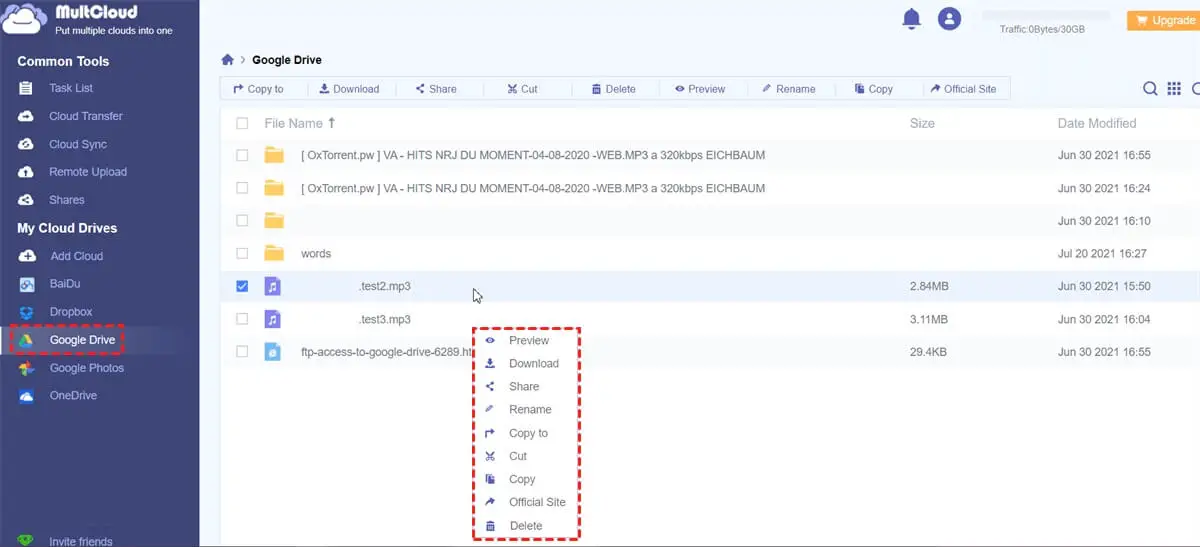Click Cut in the toolbar

tap(522, 89)
